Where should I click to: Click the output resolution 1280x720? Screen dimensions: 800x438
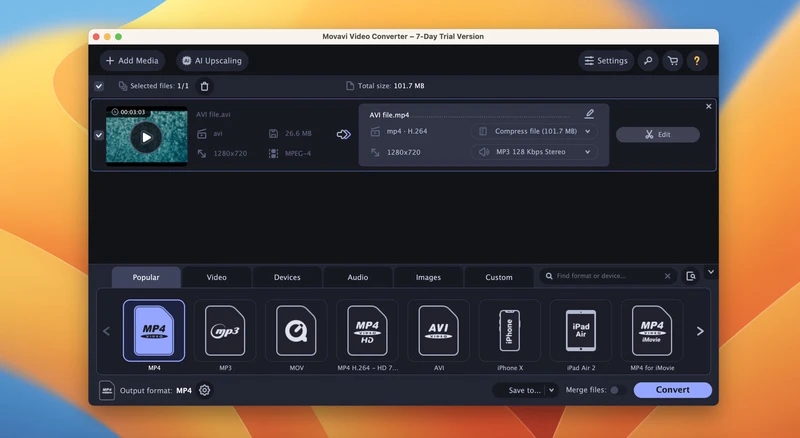(x=404, y=152)
